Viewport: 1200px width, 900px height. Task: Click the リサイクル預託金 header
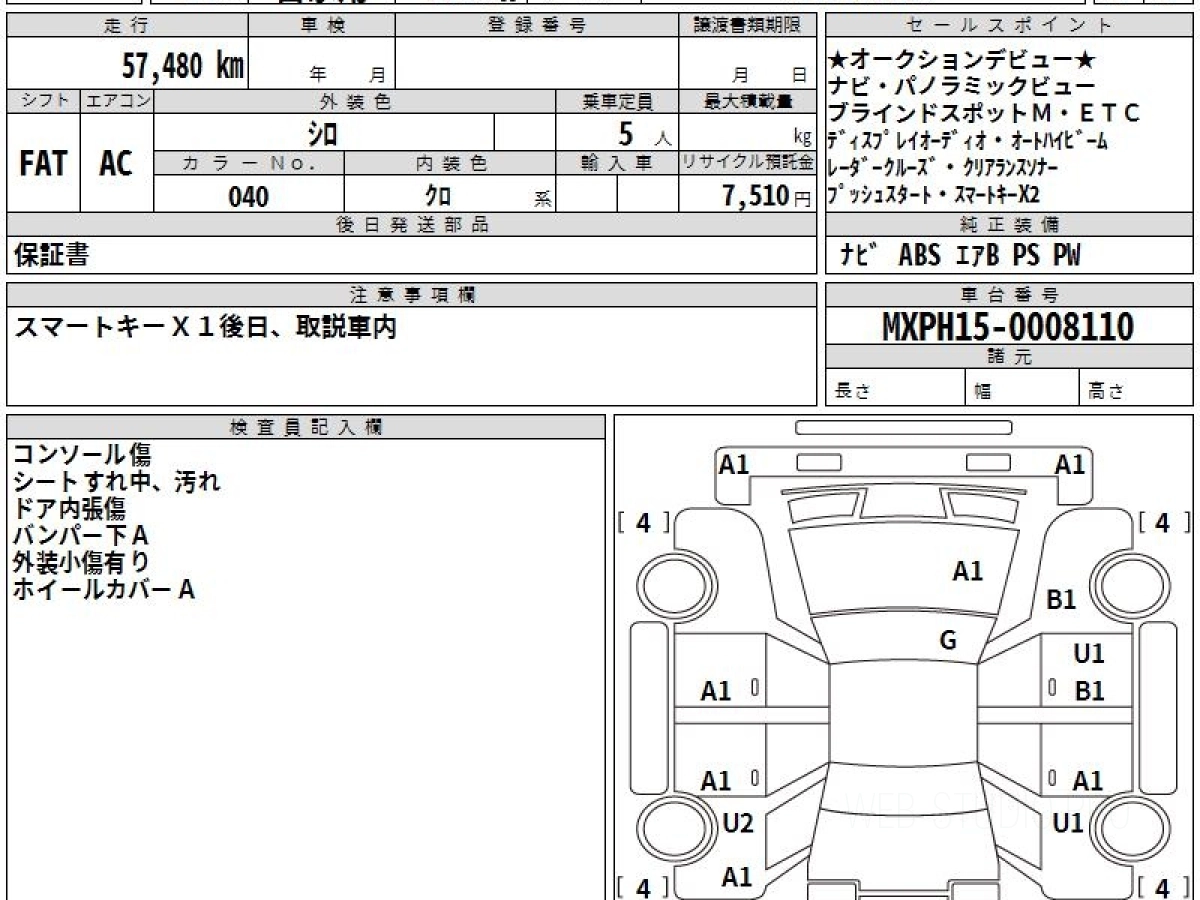(747, 163)
